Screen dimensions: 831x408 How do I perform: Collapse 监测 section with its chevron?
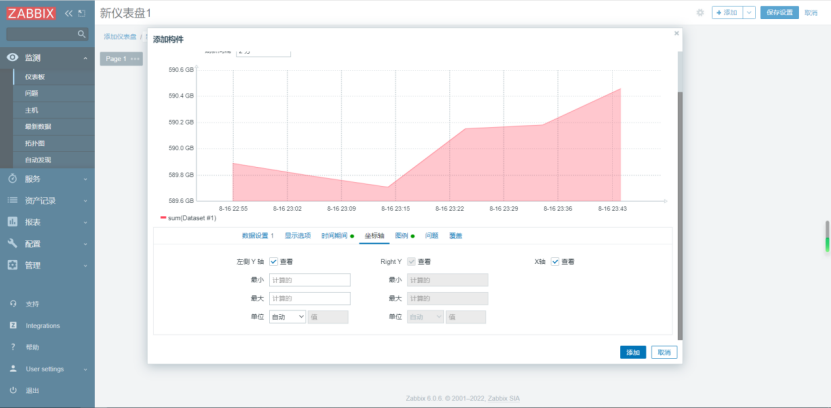(85, 58)
